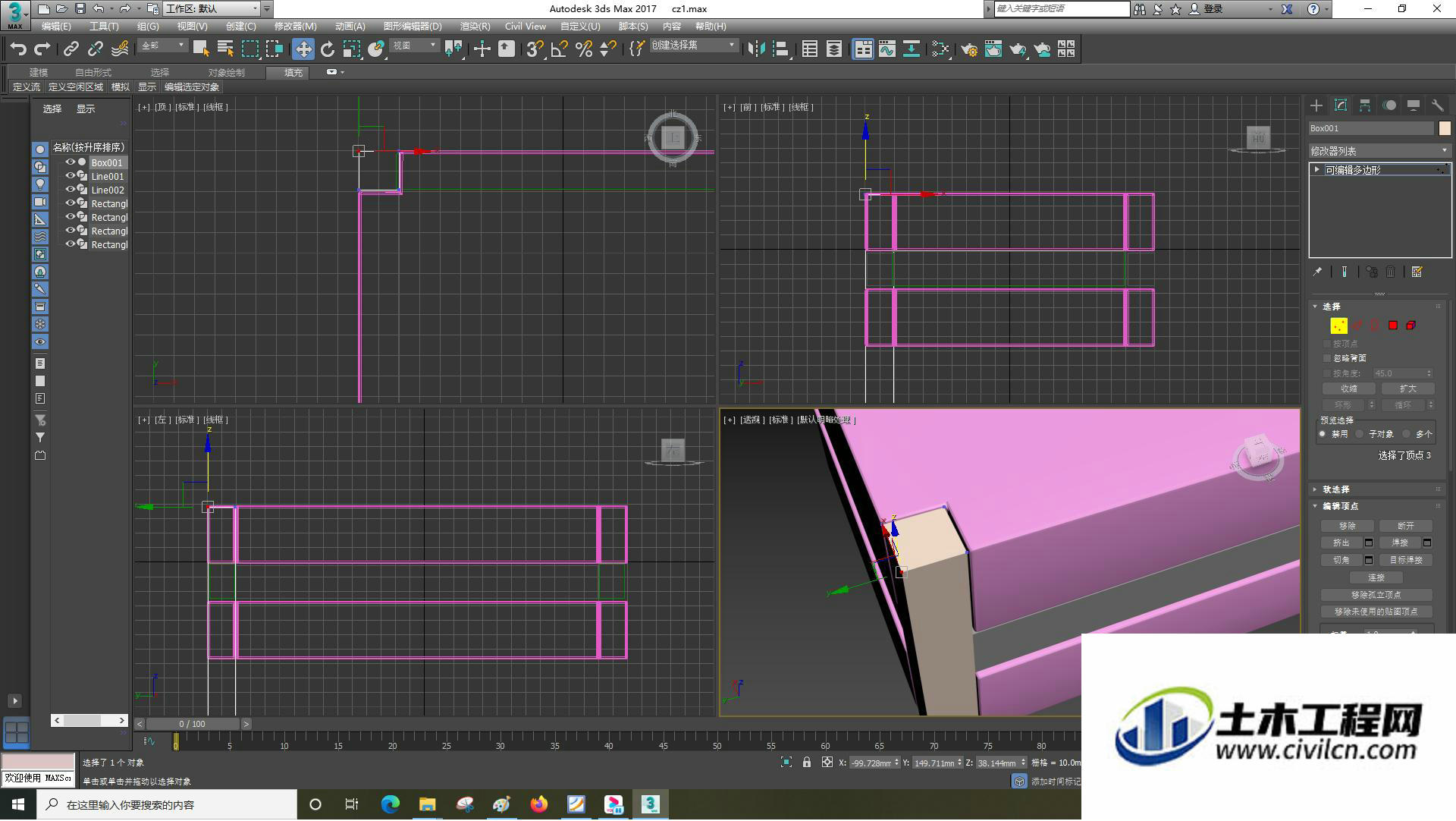Open the 渲染(R) menu

(475, 27)
